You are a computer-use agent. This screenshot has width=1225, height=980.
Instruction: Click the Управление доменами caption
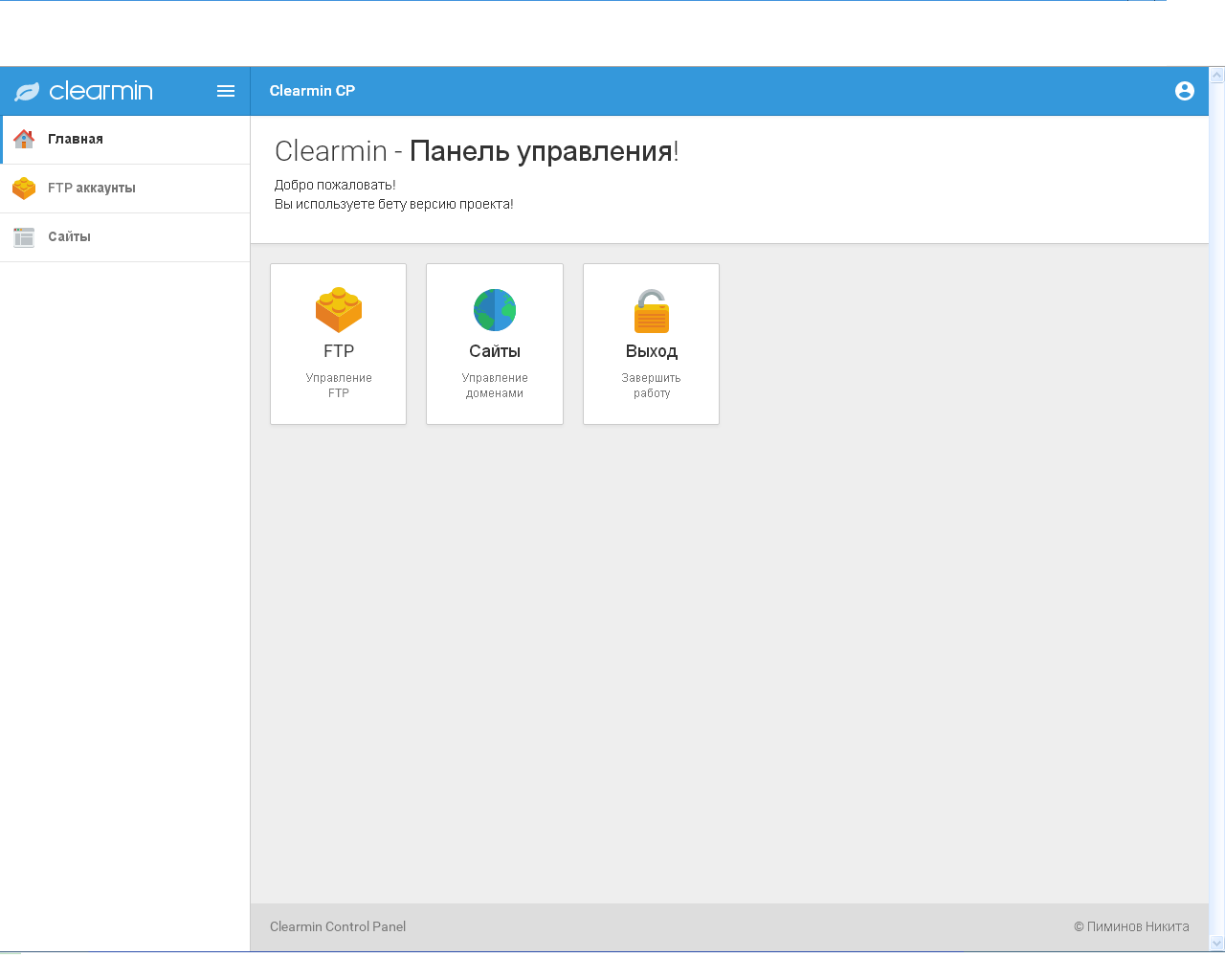click(x=495, y=386)
